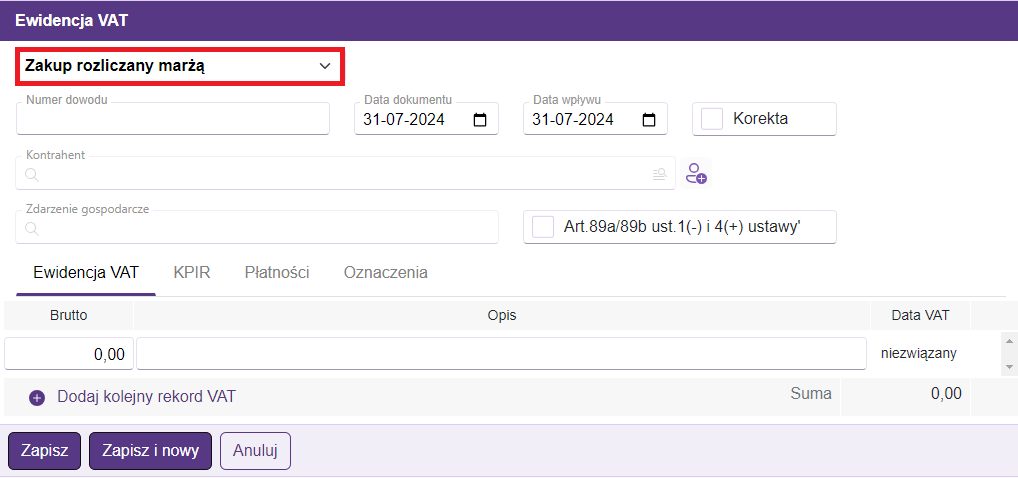Viewport: 1018px width, 478px height.
Task: Tick the Art.89a/89b ustawy checkbox
Action: (x=543, y=227)
